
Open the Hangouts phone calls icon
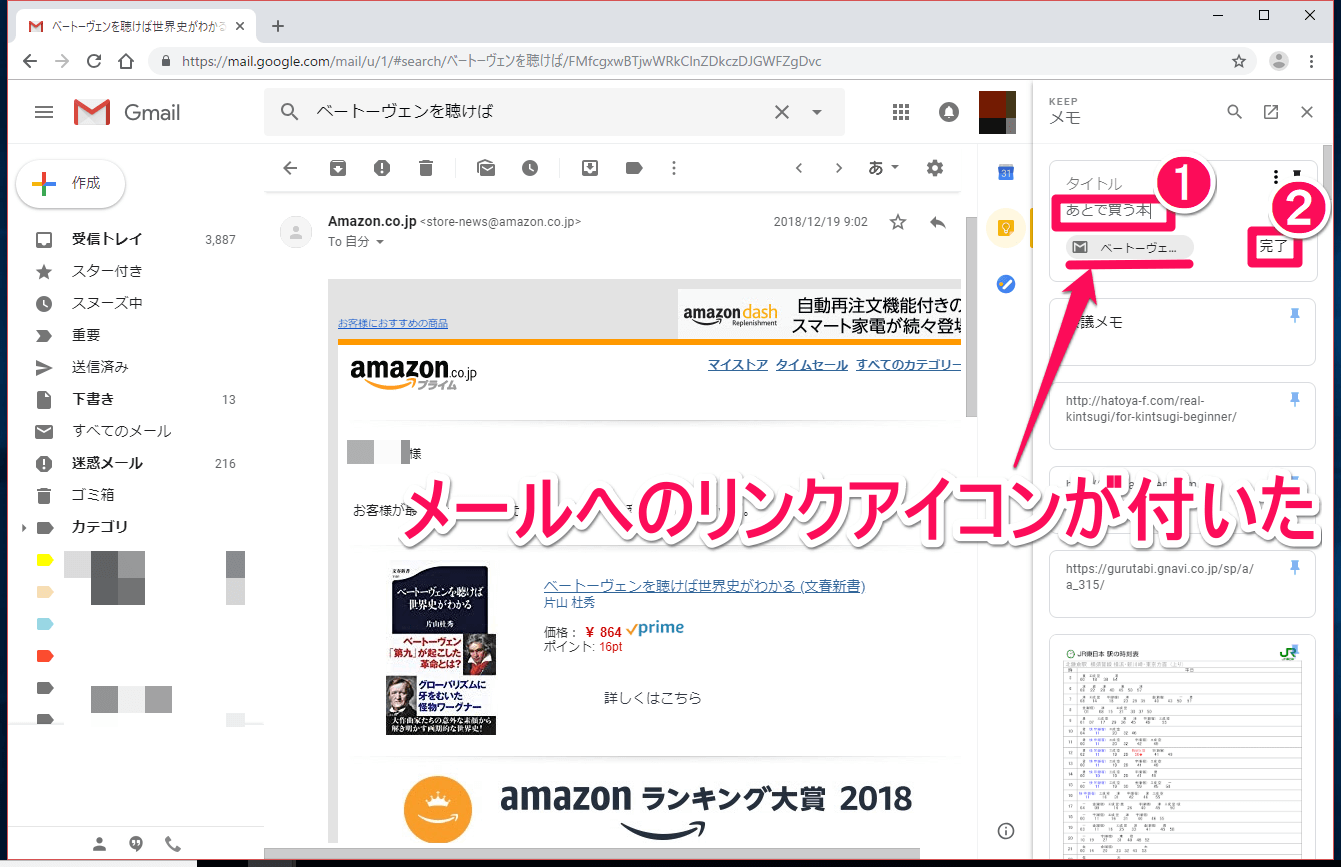point(173,842)
